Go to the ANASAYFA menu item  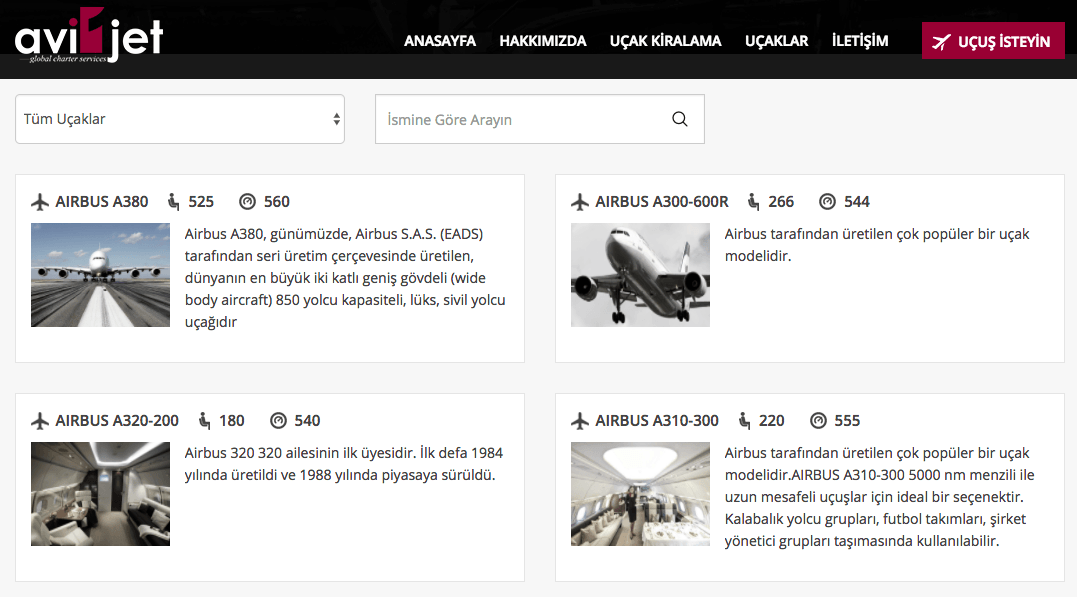point(440,41)
